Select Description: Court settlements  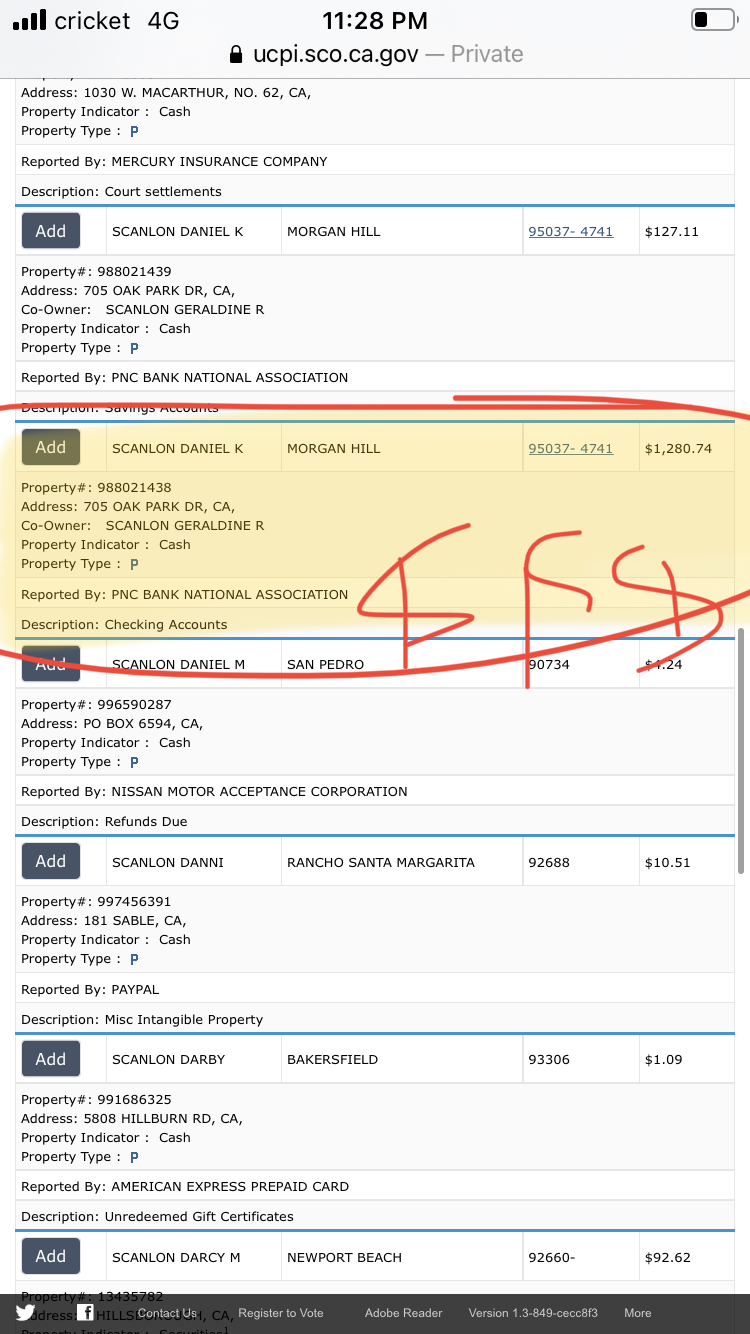click(x=121, y=191)
